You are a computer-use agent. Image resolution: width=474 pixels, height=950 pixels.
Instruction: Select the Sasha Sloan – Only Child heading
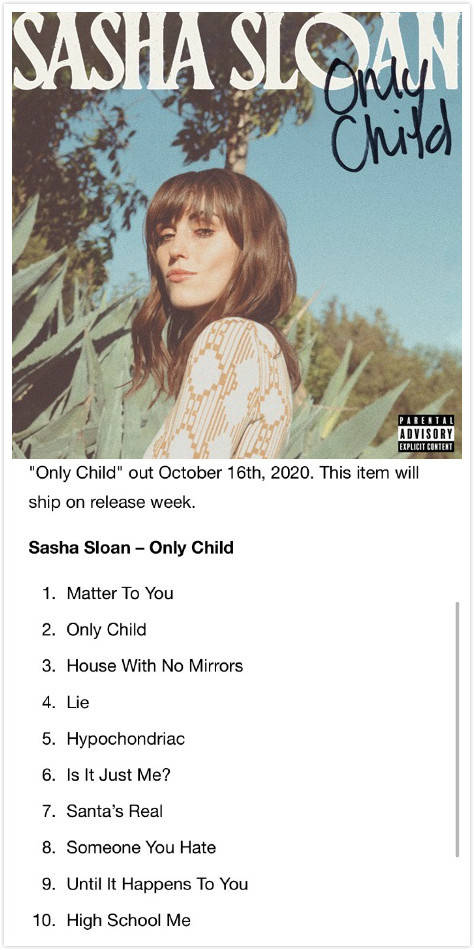point(131,548)
